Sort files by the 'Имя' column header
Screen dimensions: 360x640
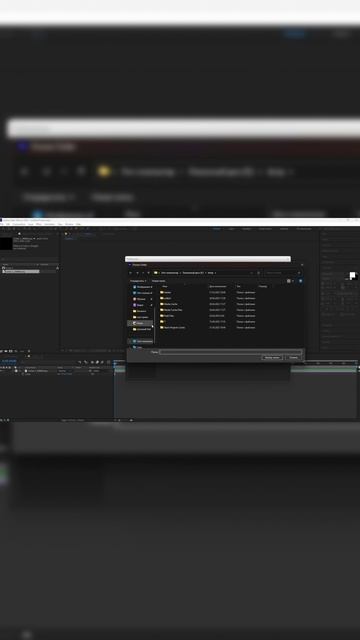click(165, 287)
